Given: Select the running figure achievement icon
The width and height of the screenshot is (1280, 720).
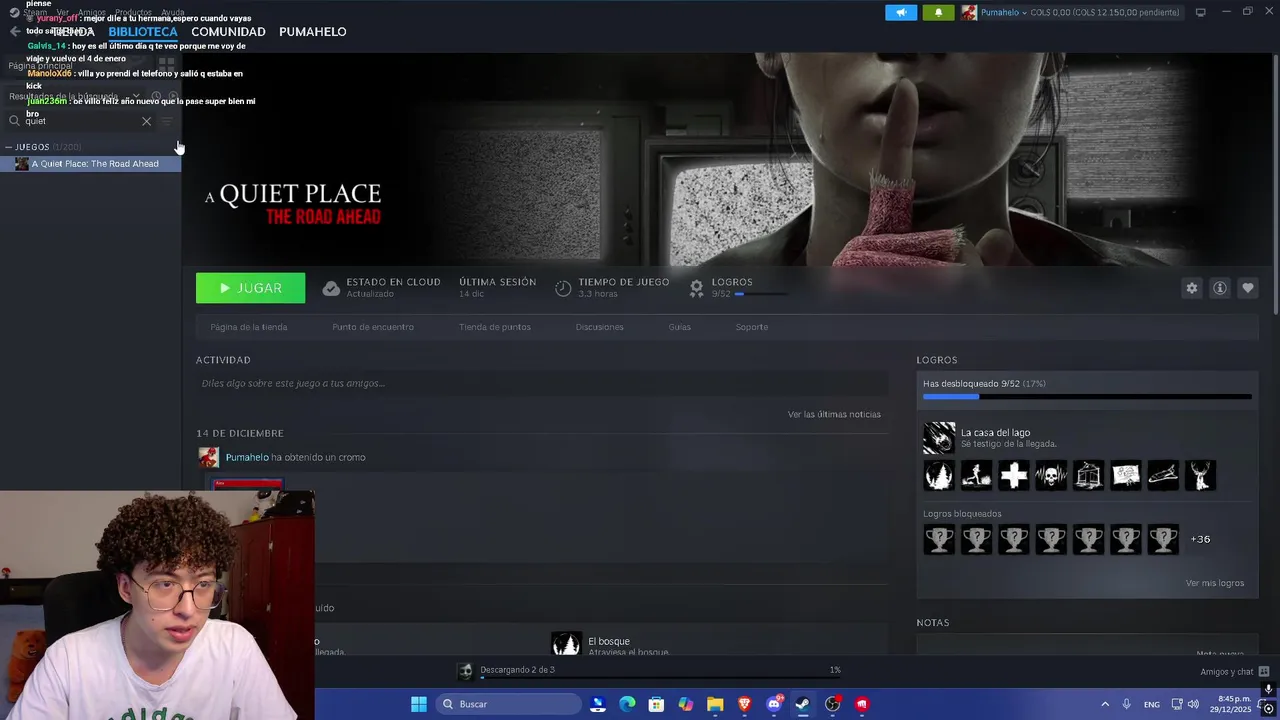Looking at the screenshot, I should click(x=976, y=475).
